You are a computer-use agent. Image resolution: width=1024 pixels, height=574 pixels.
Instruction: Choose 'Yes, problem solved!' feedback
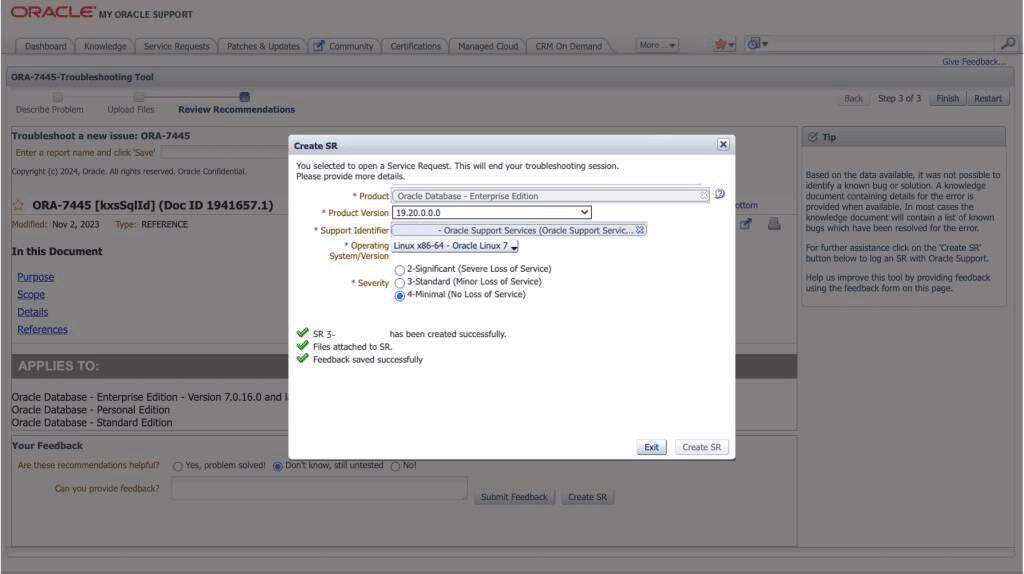tap(178, 466)
